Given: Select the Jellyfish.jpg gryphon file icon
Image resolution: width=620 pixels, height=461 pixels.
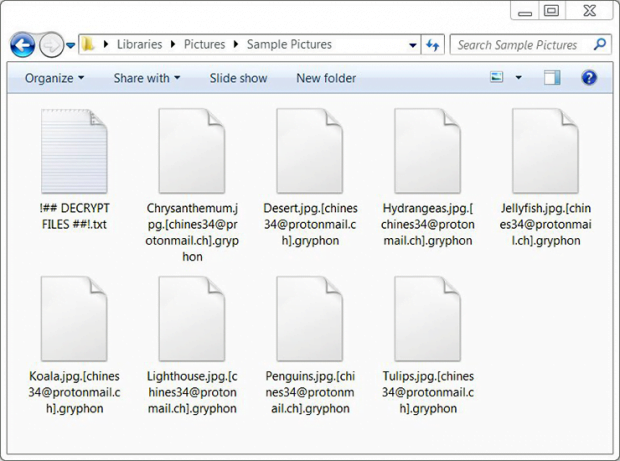Looking at the screenshot, I should pyautogui.click(x=546, y=151).
